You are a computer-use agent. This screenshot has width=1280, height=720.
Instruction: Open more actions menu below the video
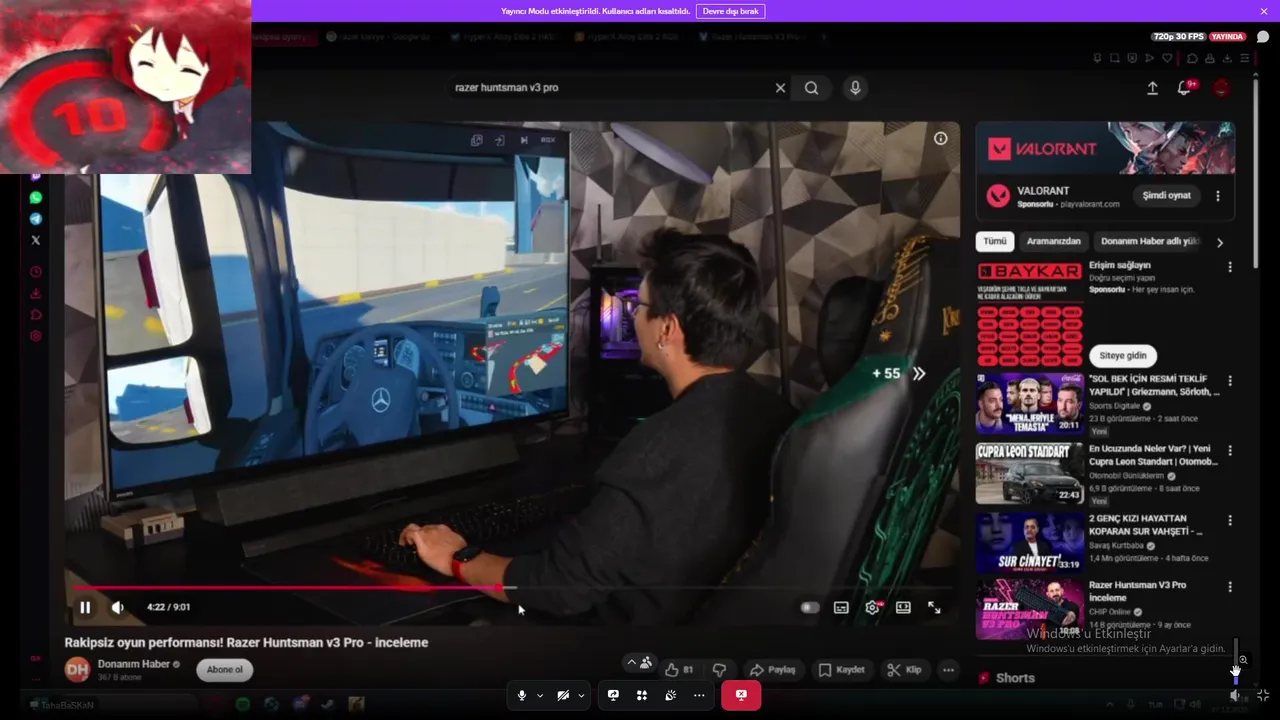[x=948, y=670]
